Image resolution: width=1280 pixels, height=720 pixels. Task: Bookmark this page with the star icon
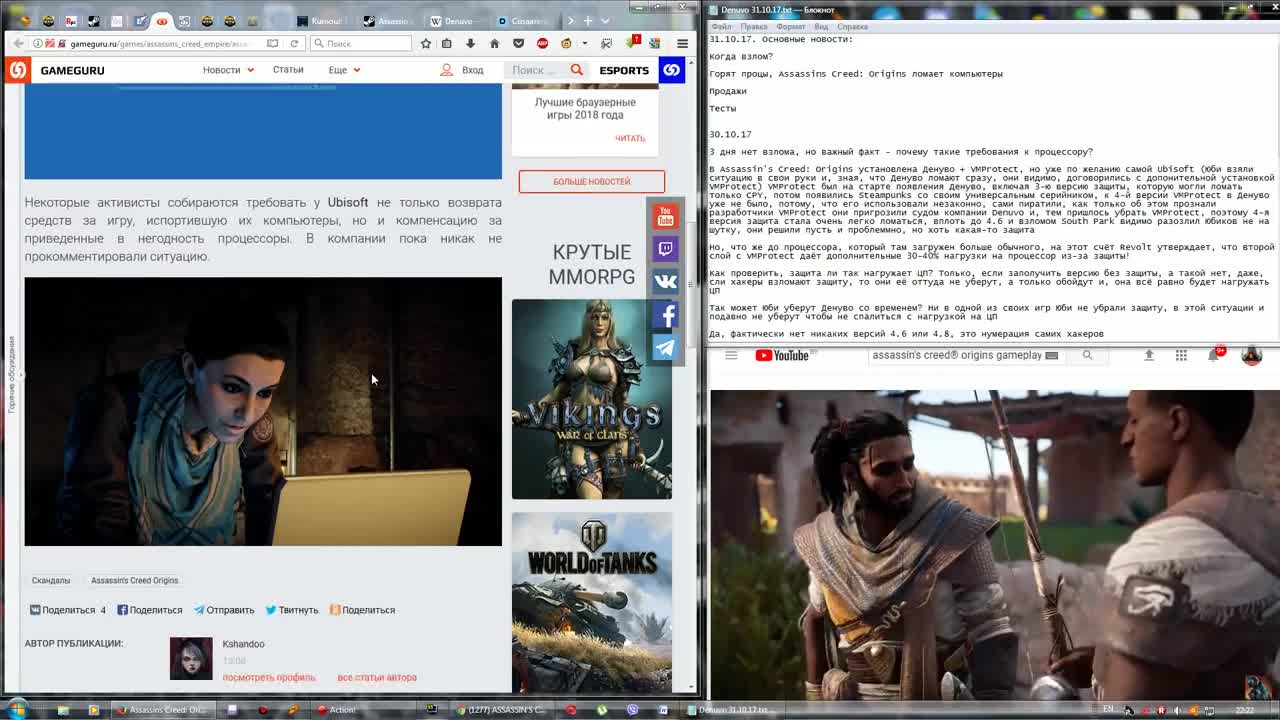point(426,44)
